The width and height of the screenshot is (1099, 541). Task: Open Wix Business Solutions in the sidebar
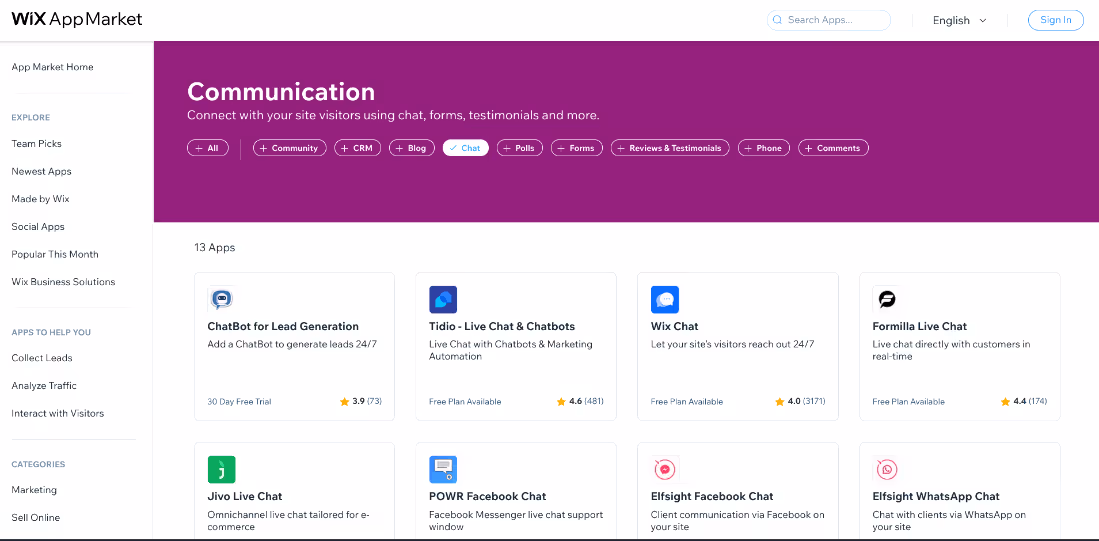63,282
